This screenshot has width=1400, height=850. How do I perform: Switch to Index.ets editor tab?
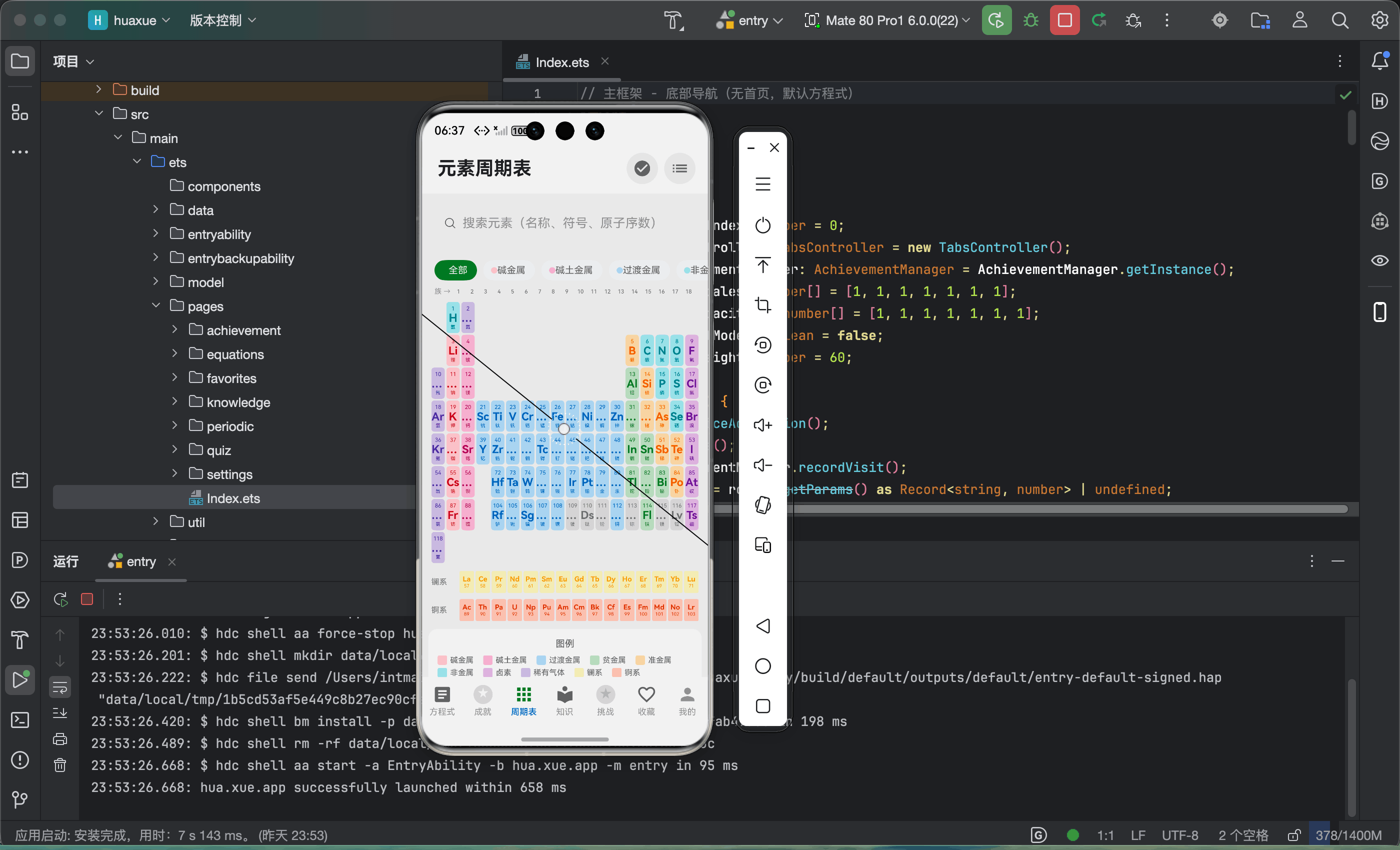click(x=561, y=62)
